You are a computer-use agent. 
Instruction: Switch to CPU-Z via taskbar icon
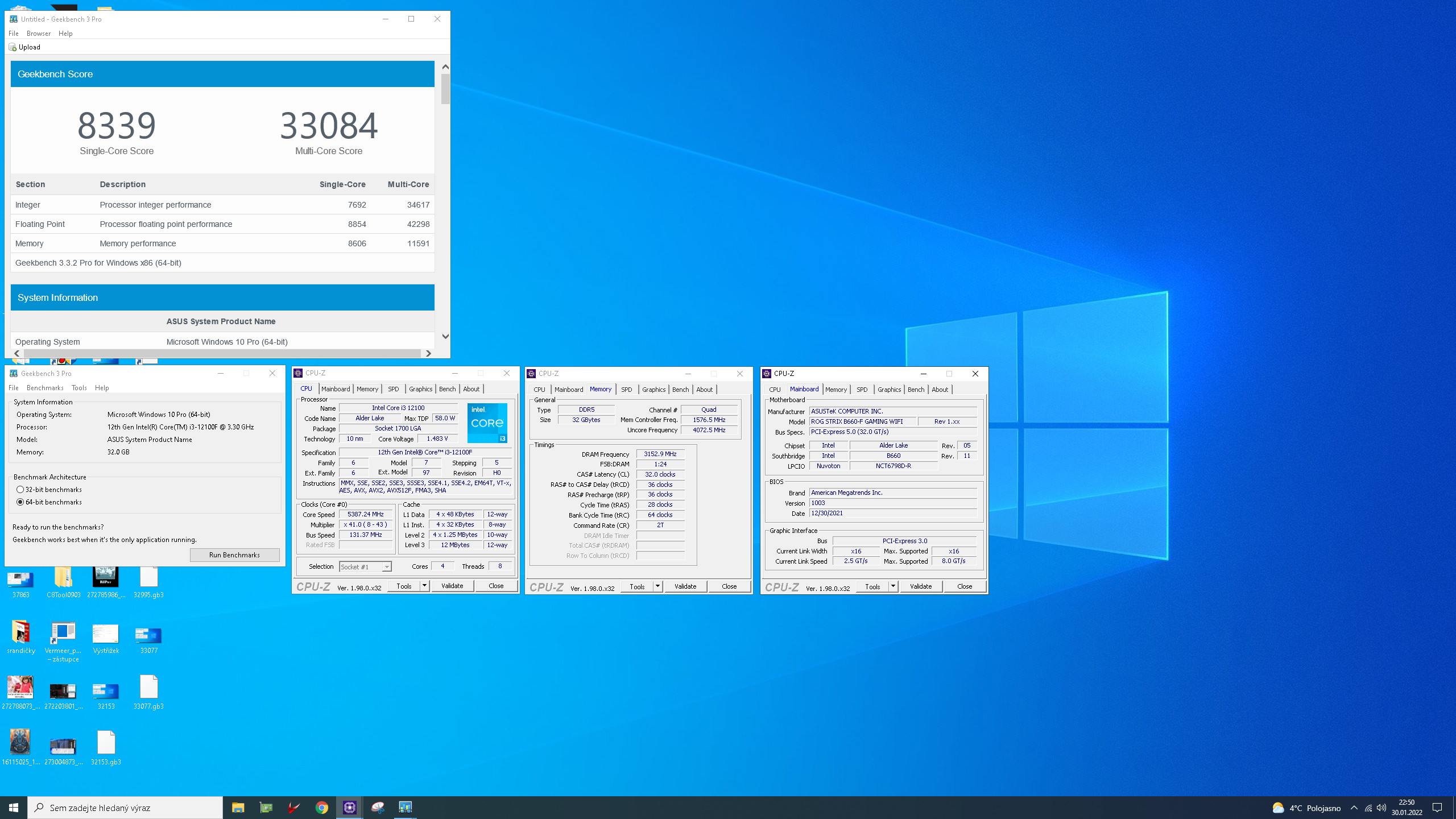point(350,808)
